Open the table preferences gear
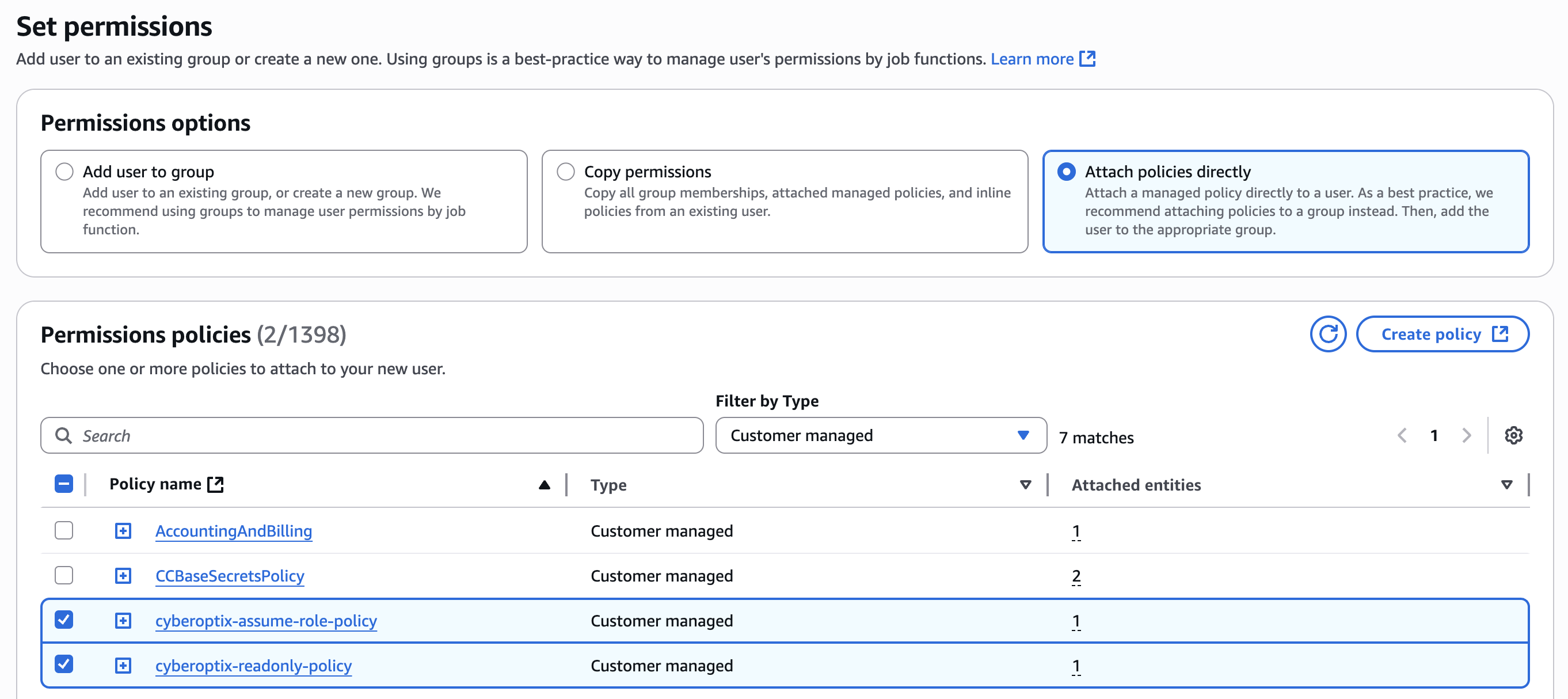 (x=1514, y=435)
